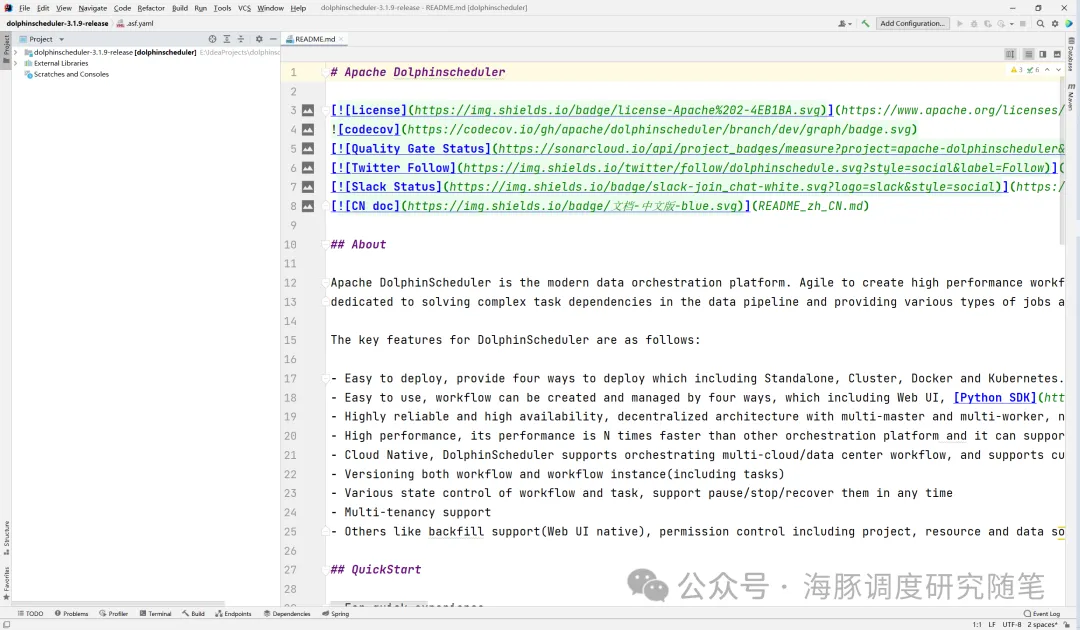Open IDE settings gear in main toolbar
The image size is (1080, 630).
point(1054,23)
